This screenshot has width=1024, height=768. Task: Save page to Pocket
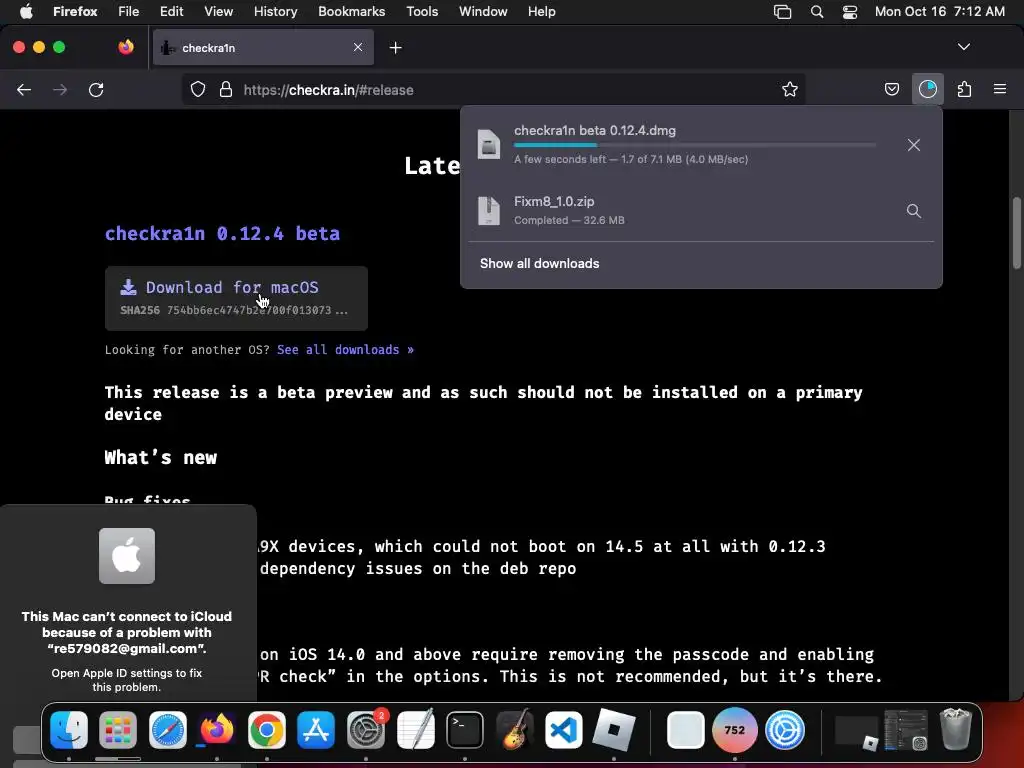tap(891, 89)
